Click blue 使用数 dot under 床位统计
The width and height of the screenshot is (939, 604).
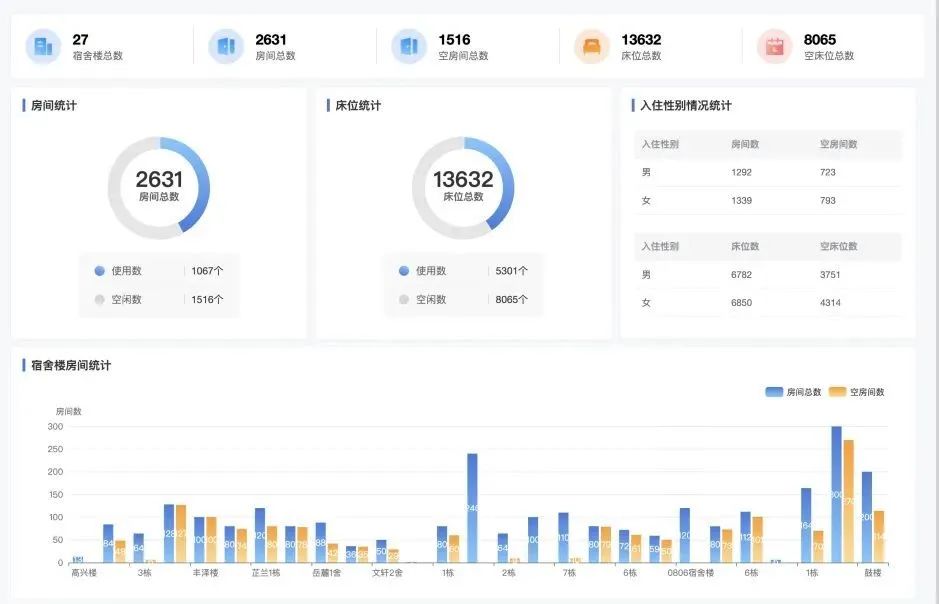404,271
